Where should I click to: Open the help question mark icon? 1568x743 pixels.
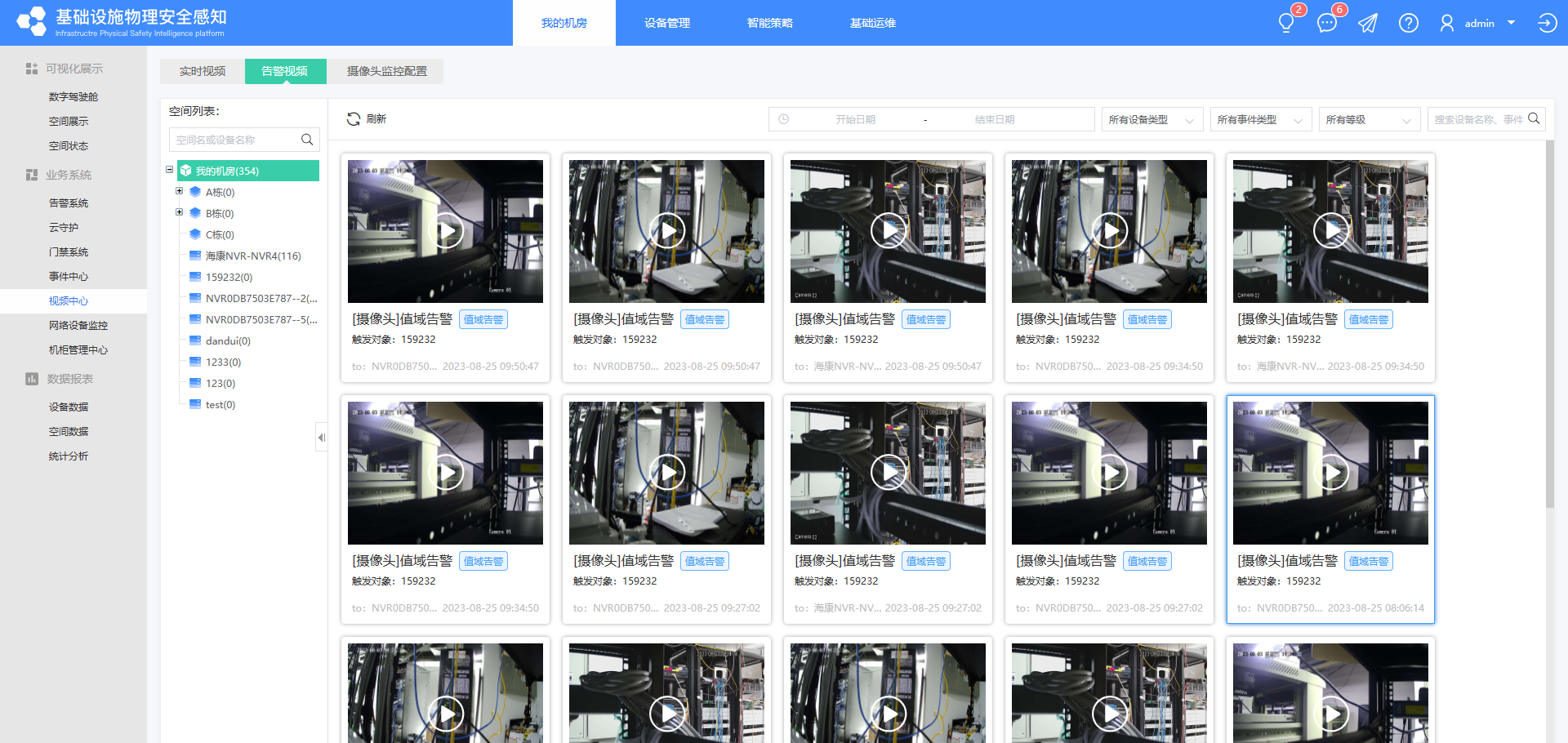click(1409, 23)
